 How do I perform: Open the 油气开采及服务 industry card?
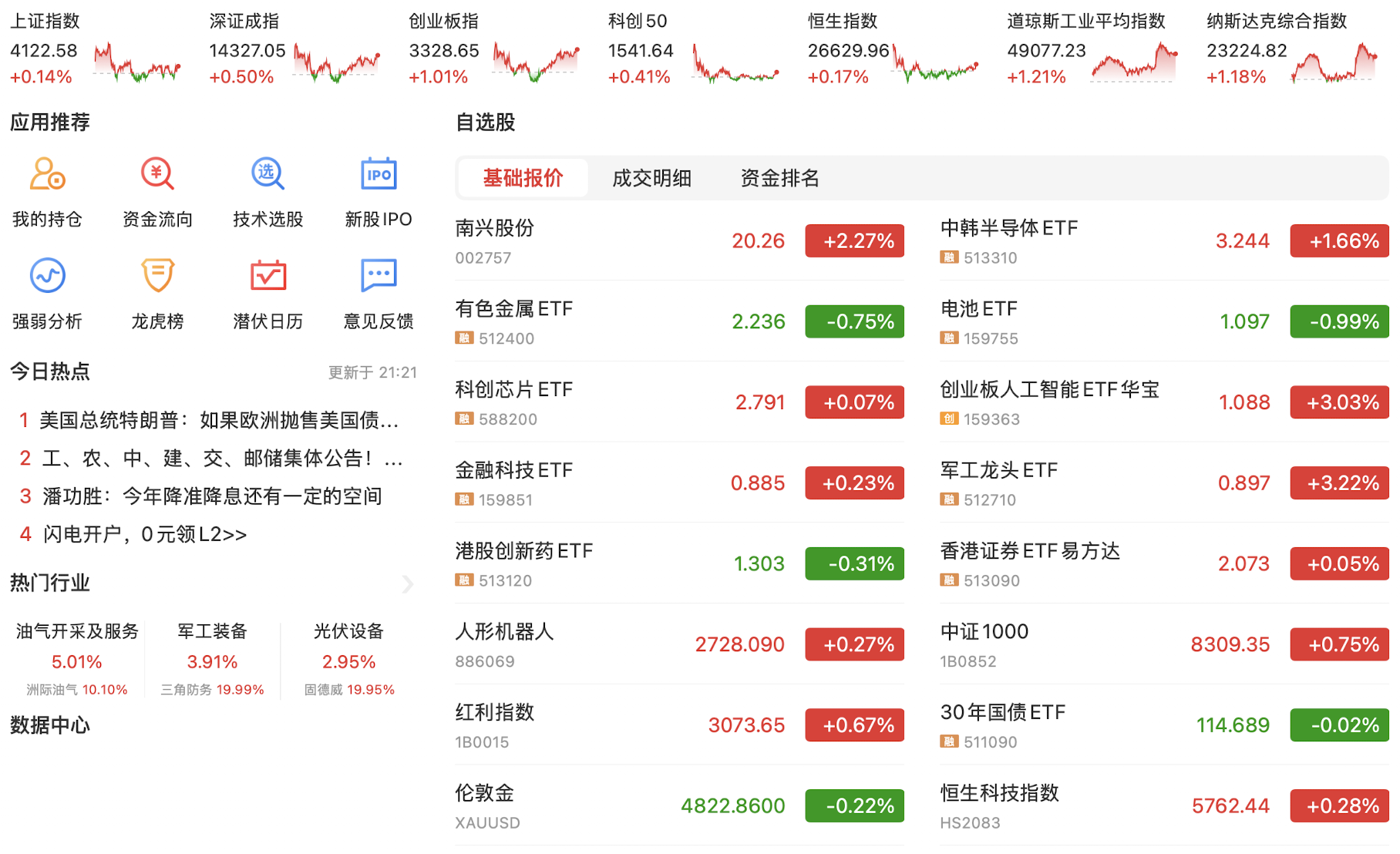coord(77,659)
